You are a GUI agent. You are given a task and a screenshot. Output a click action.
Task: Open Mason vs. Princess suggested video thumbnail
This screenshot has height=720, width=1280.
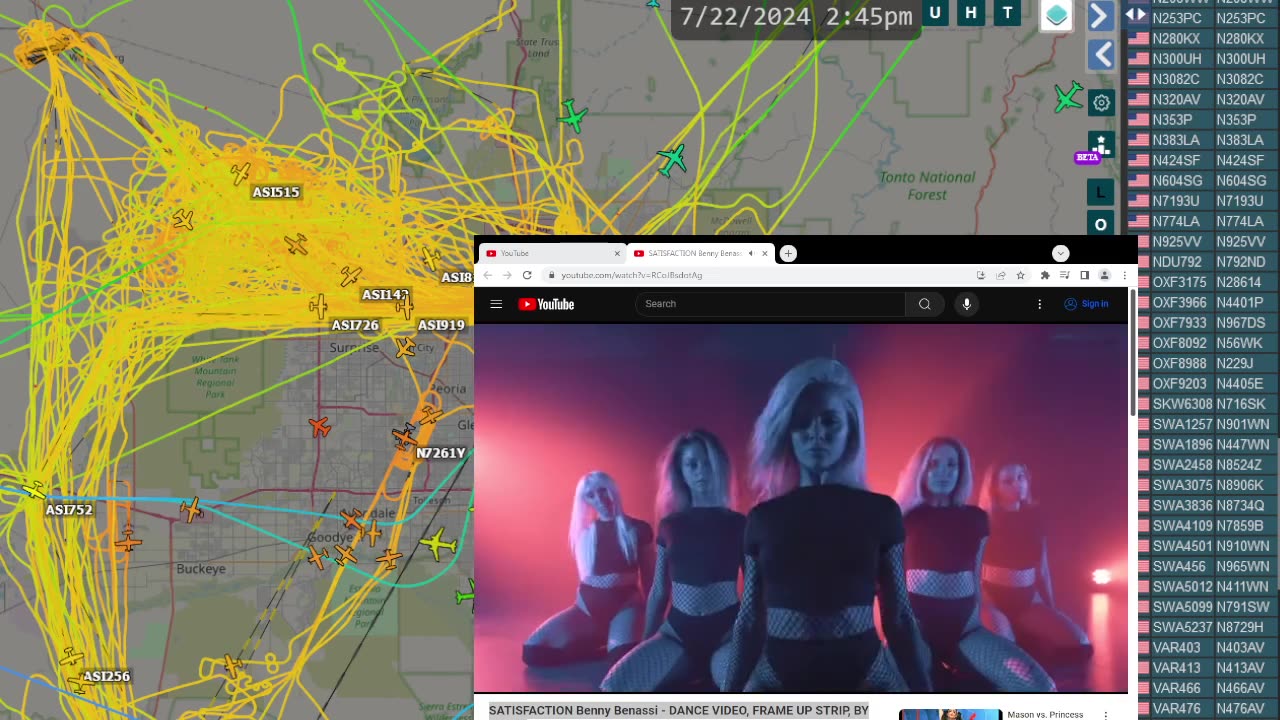tap(950, 714)
